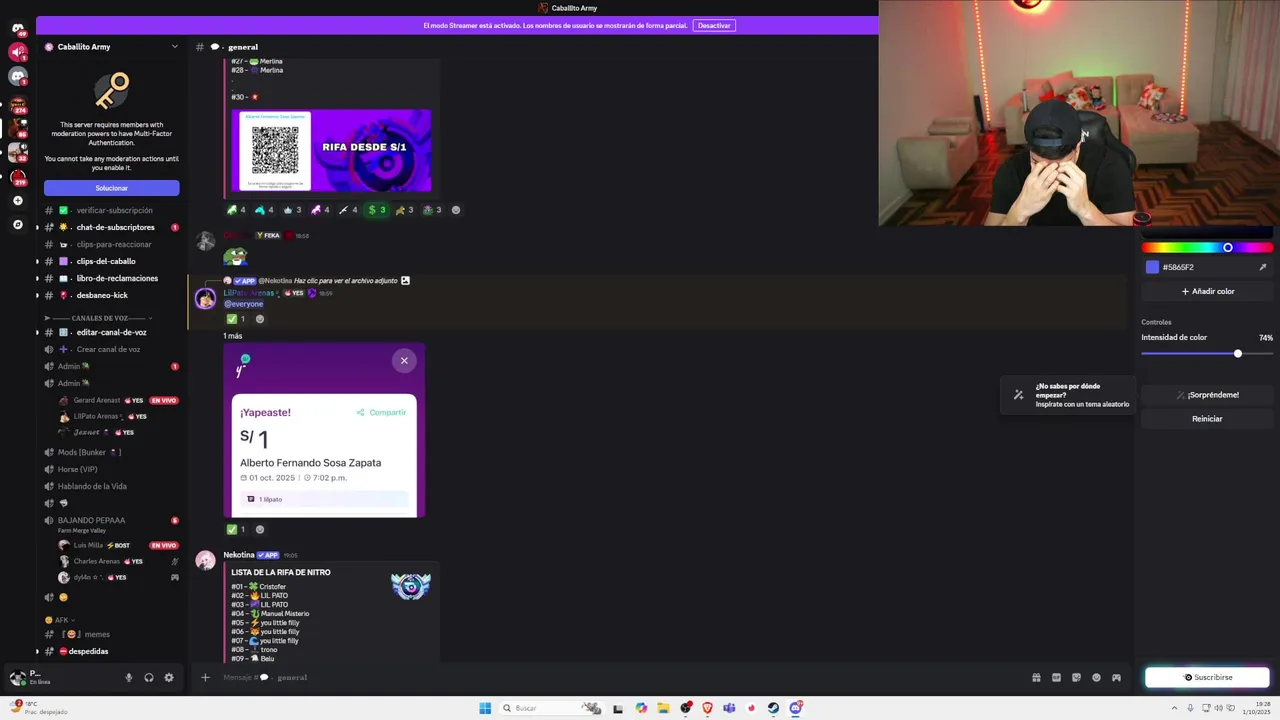
Task: Open verificar-subscripción channel
Action: tap(112, 210)
